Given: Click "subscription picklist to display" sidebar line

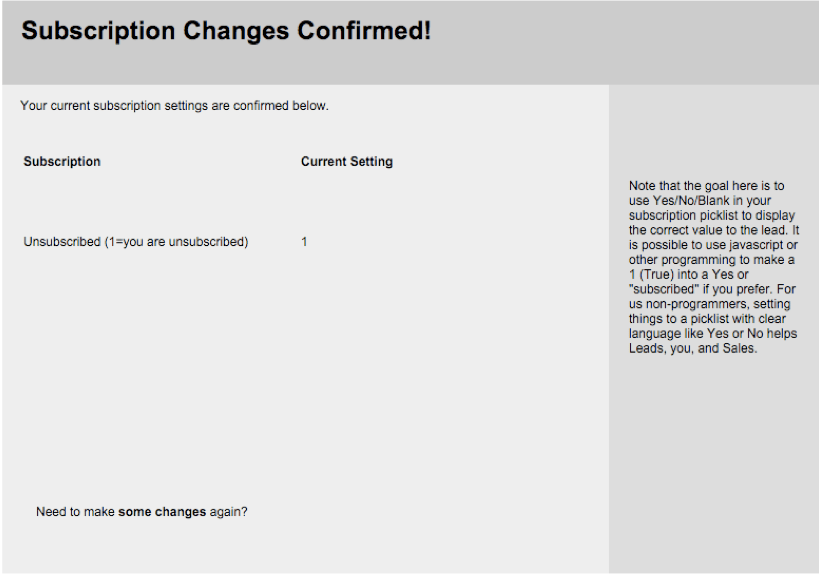Looking at the screenshot, I should (x=712, y=215).
